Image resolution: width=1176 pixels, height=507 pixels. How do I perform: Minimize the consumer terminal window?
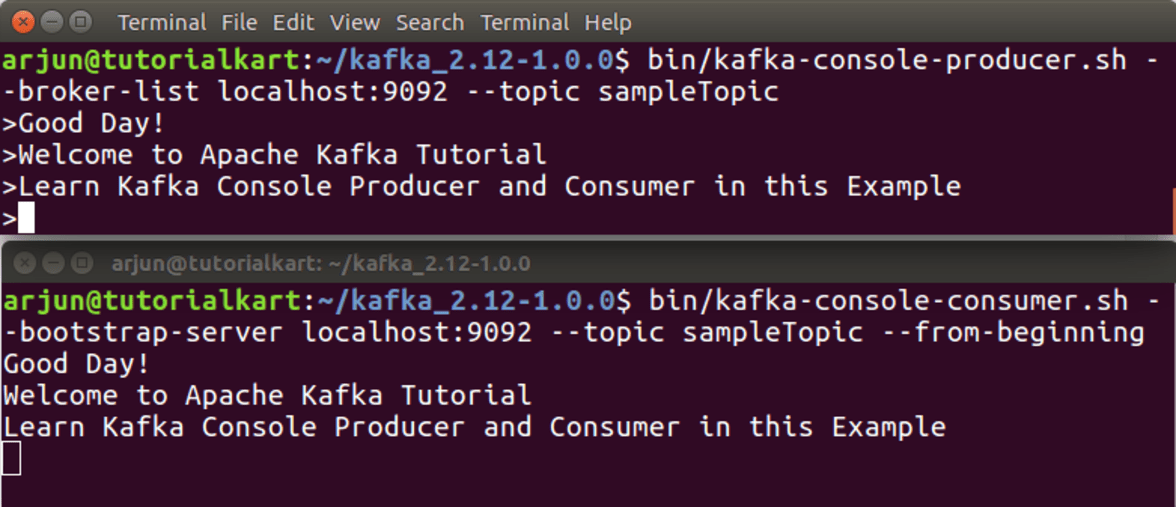tap(53, 264)
